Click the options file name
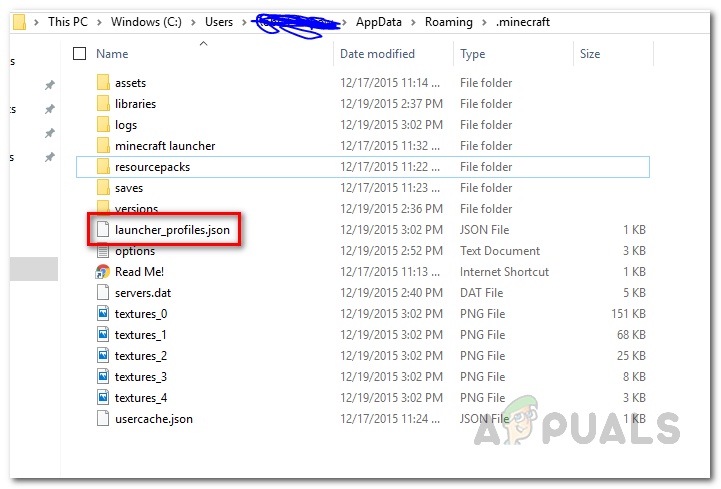The image size is (721, 489). coord(135,251)
